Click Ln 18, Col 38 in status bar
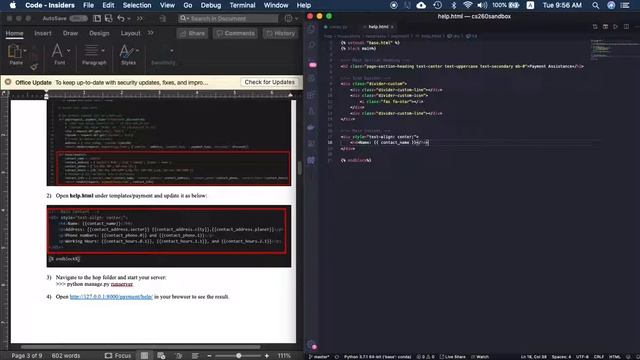Viewport: 640px width, 360px height. 533,357
